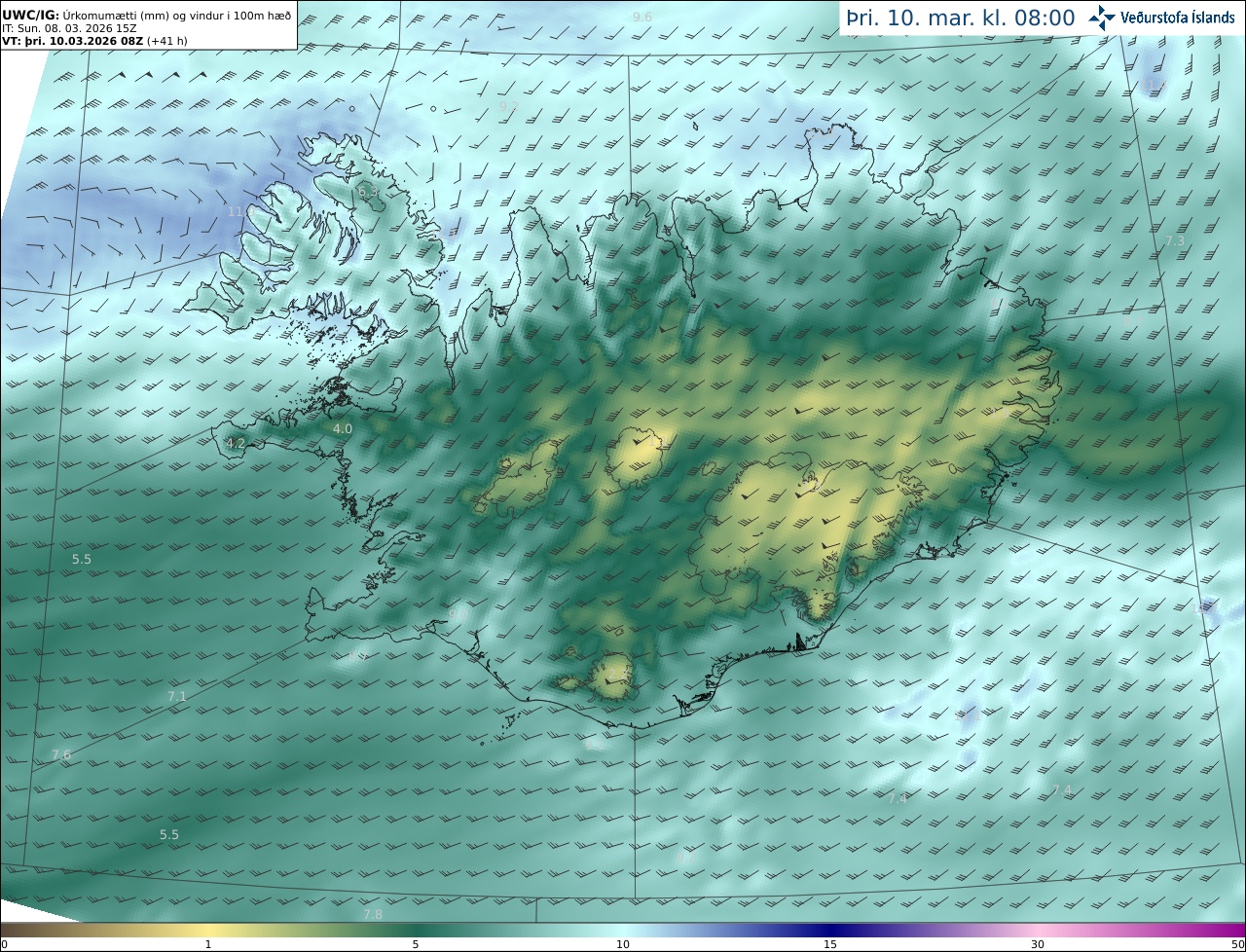This screenshot has height=952, width=1246.
Task: Click the 15 tick label on the scale
Action: [829, 945]
